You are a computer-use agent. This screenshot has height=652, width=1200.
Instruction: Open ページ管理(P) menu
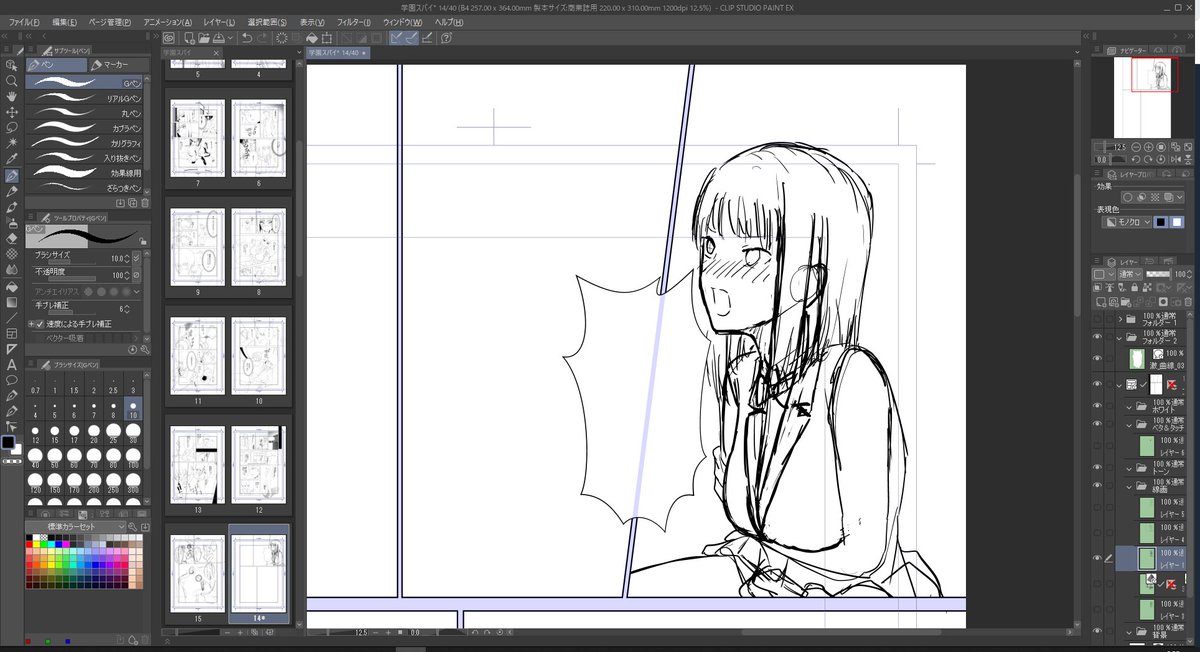coord(110,21)
